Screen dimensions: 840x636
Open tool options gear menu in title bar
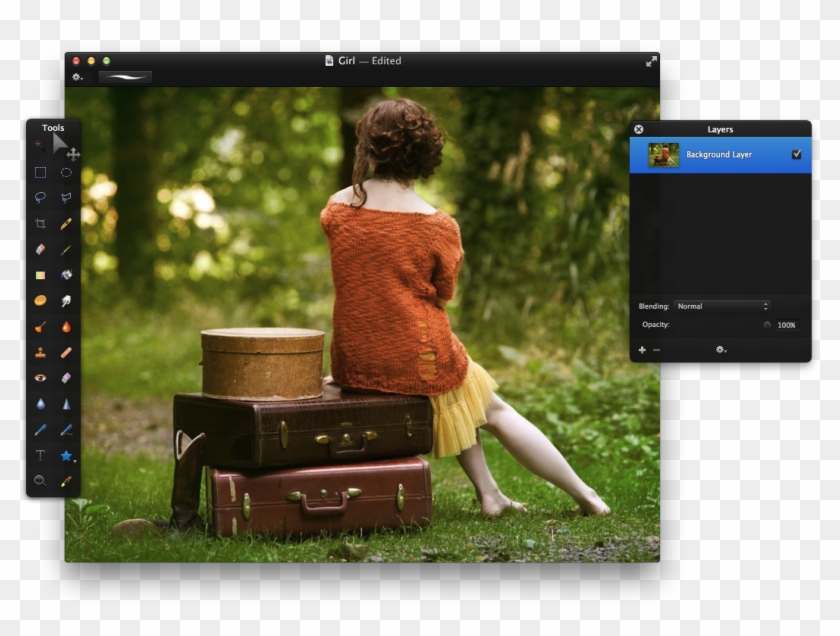[x=77, y=77]
